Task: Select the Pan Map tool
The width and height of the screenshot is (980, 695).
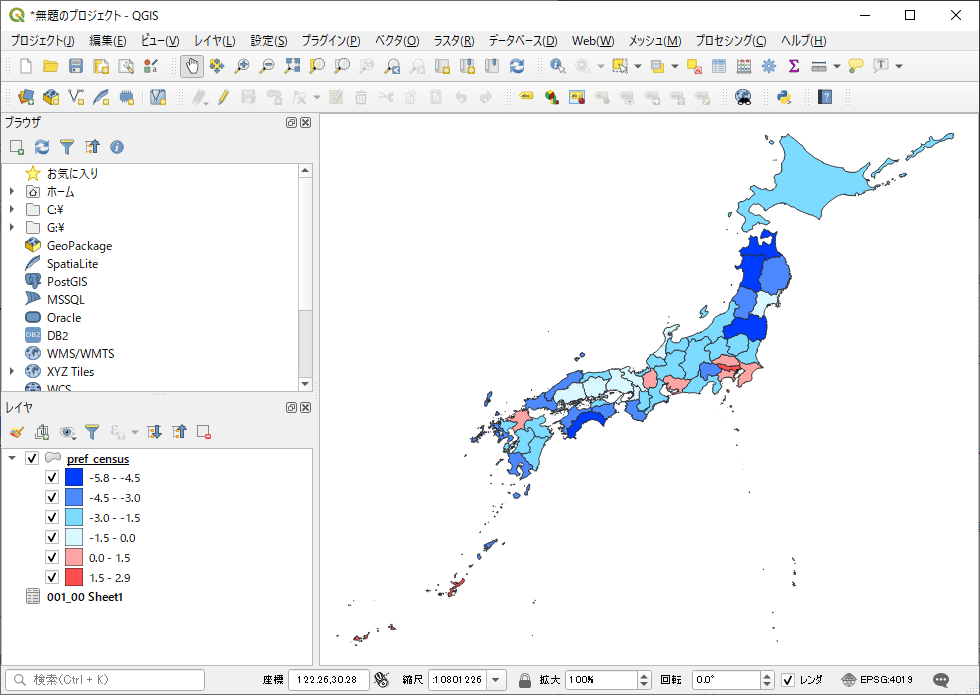Action: tap(190, 65)
